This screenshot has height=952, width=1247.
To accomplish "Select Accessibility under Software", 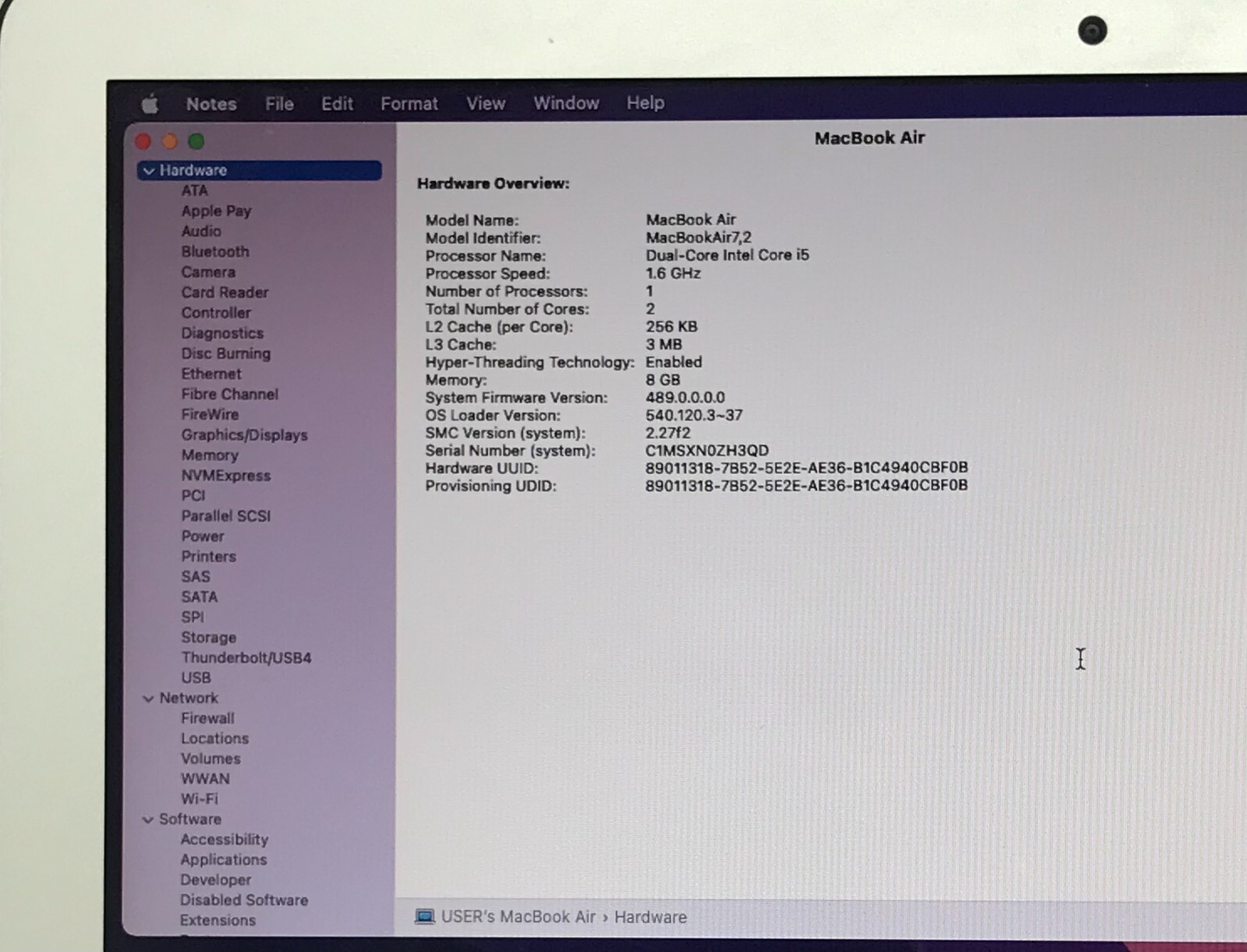I will pyautogui.click(x=224, y=840).
